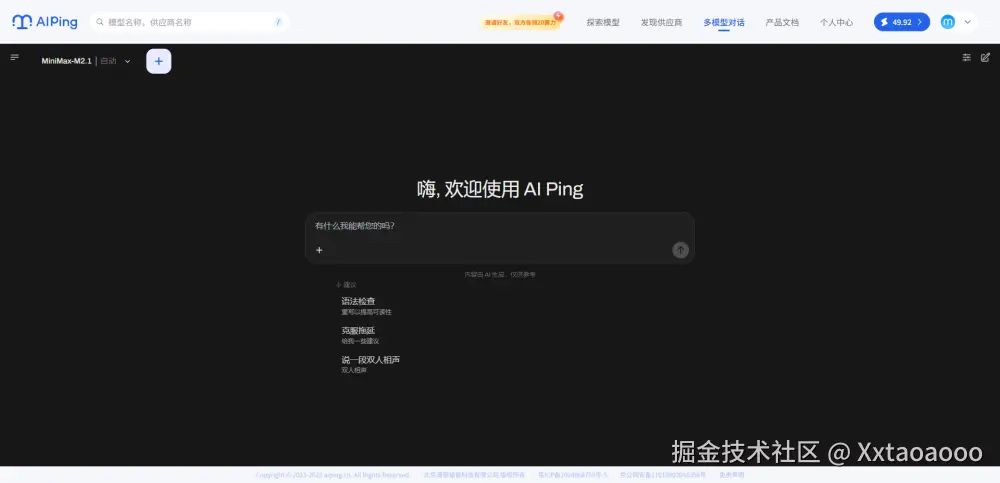
Task: Choose the 语法检查 suggestion
Action: click(x=367, y=306)
